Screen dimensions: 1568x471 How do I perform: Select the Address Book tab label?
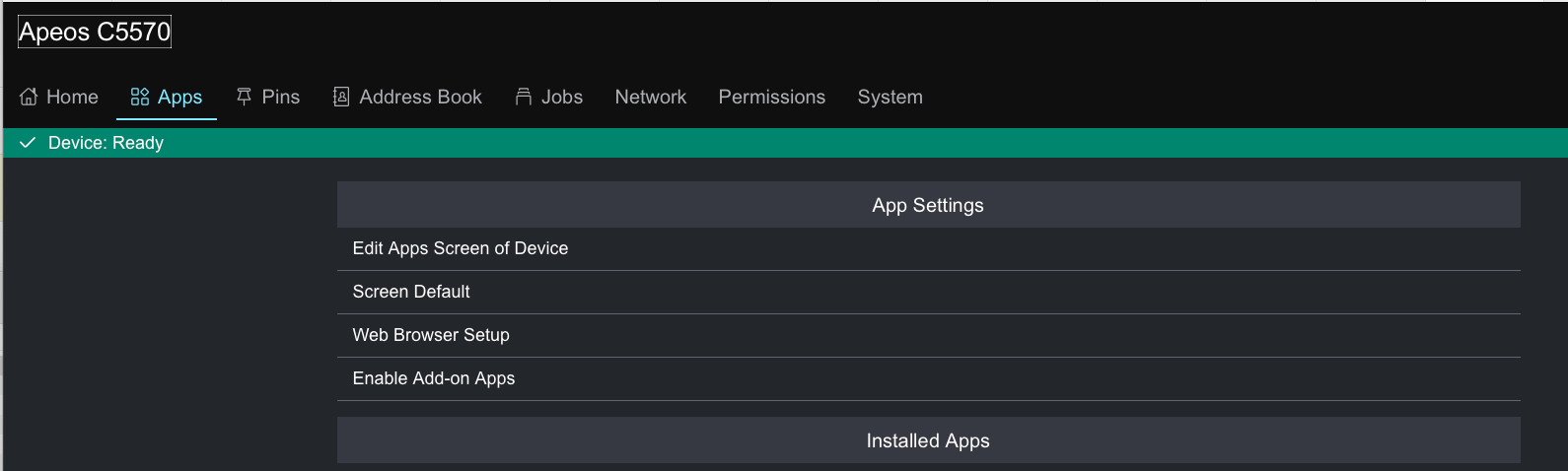tap(420, 97)
